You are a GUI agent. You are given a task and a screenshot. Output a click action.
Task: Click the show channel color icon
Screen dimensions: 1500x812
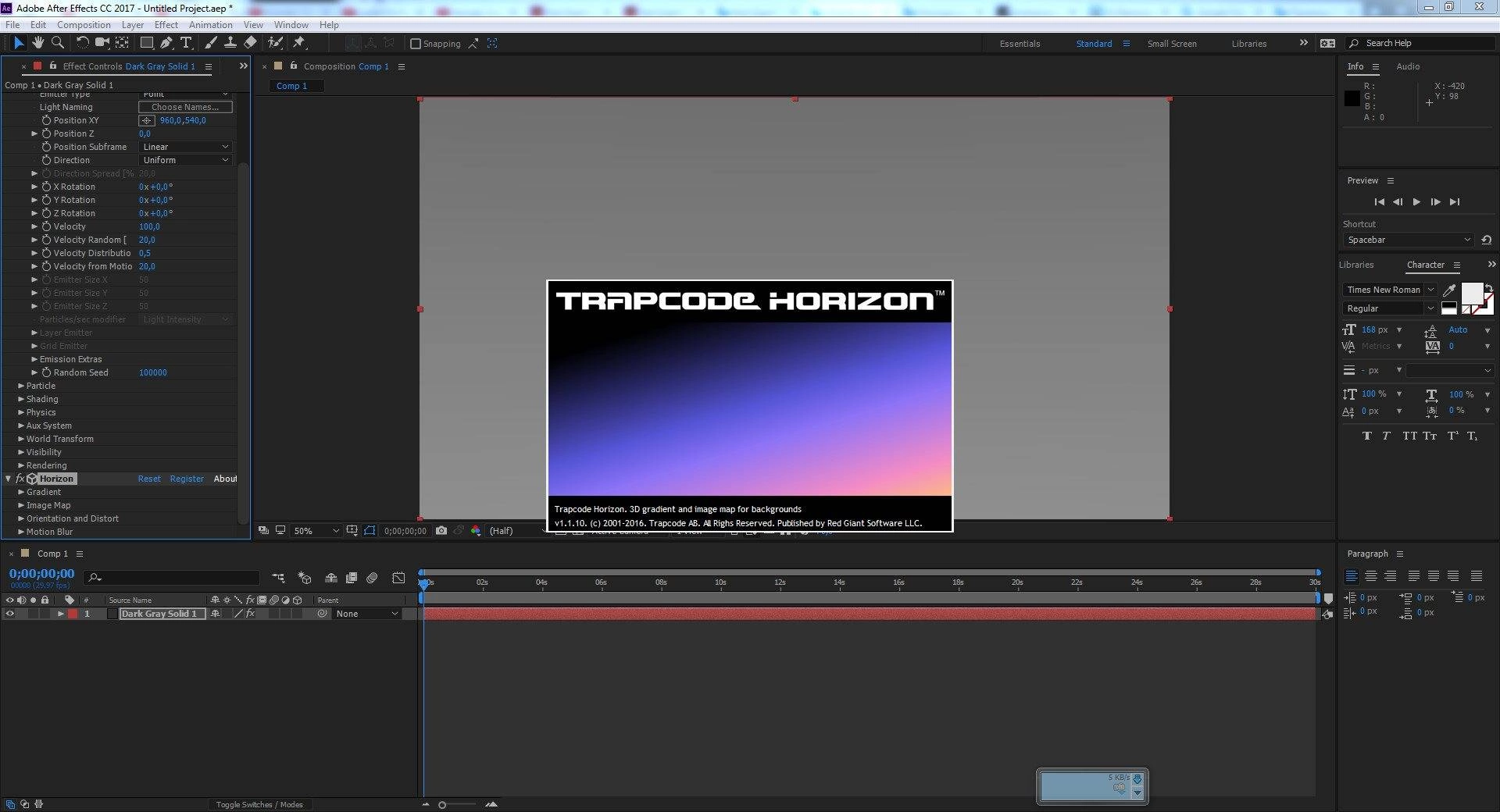point(475,530)
